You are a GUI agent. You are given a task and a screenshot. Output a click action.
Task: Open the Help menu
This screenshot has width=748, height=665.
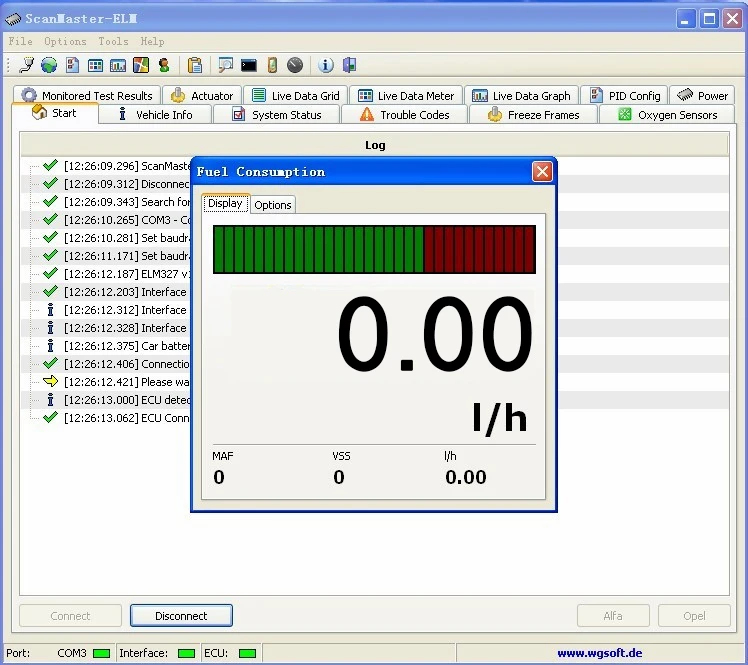coord(152,42)
